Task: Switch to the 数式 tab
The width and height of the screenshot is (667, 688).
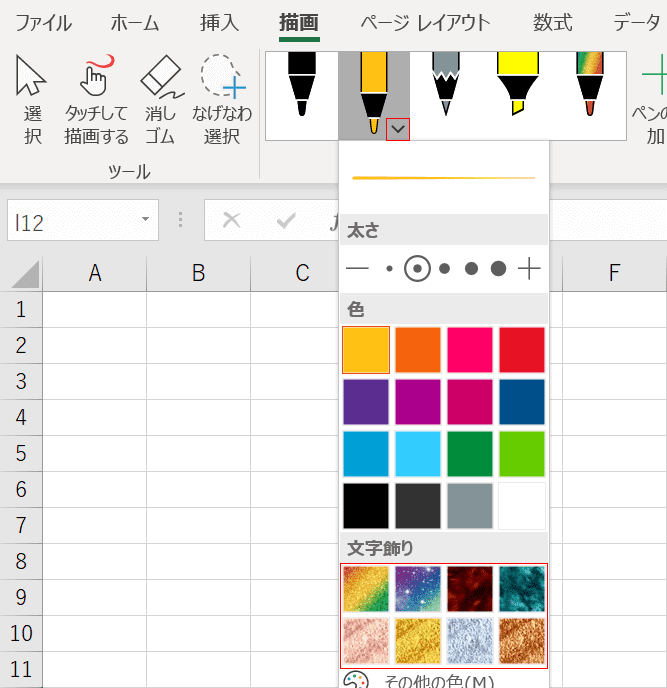Action: tap(552, 22)
